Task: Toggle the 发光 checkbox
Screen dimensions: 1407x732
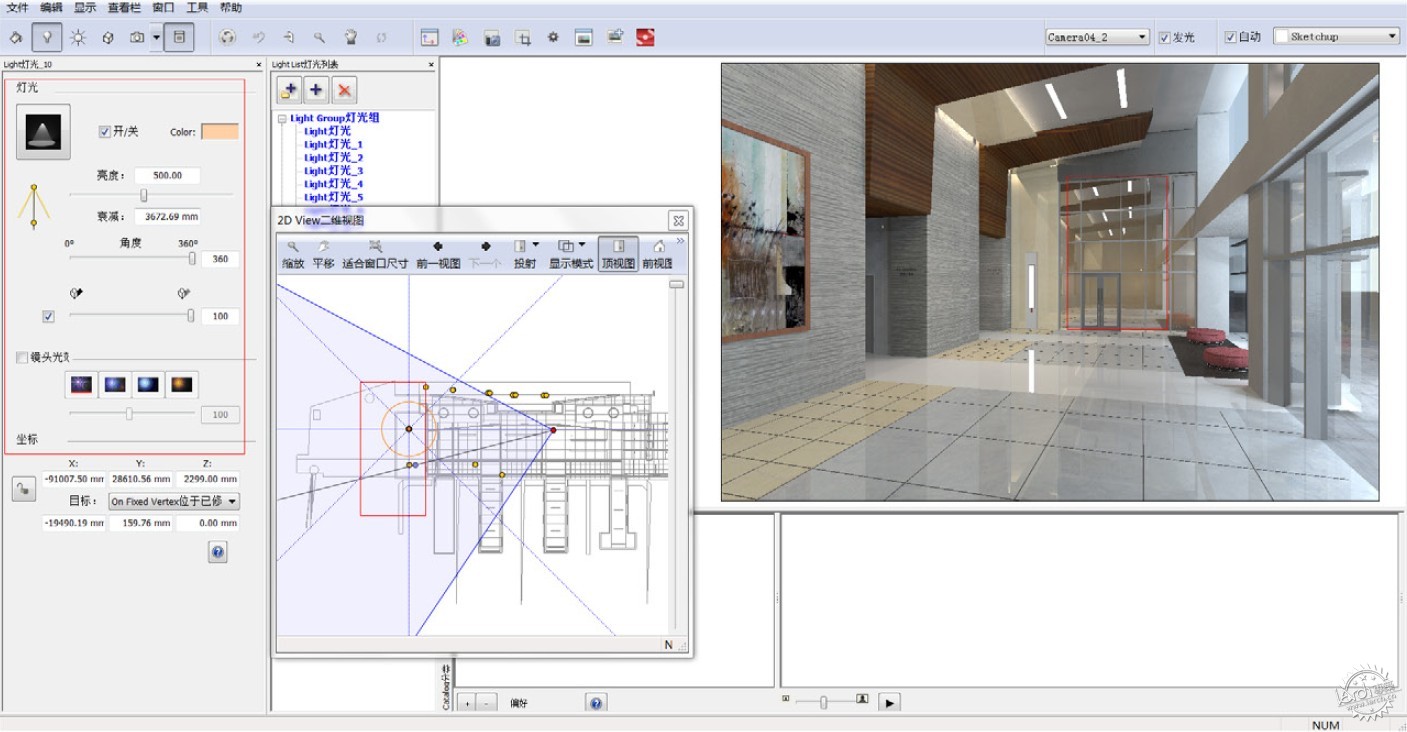Action: [1165, 37]
